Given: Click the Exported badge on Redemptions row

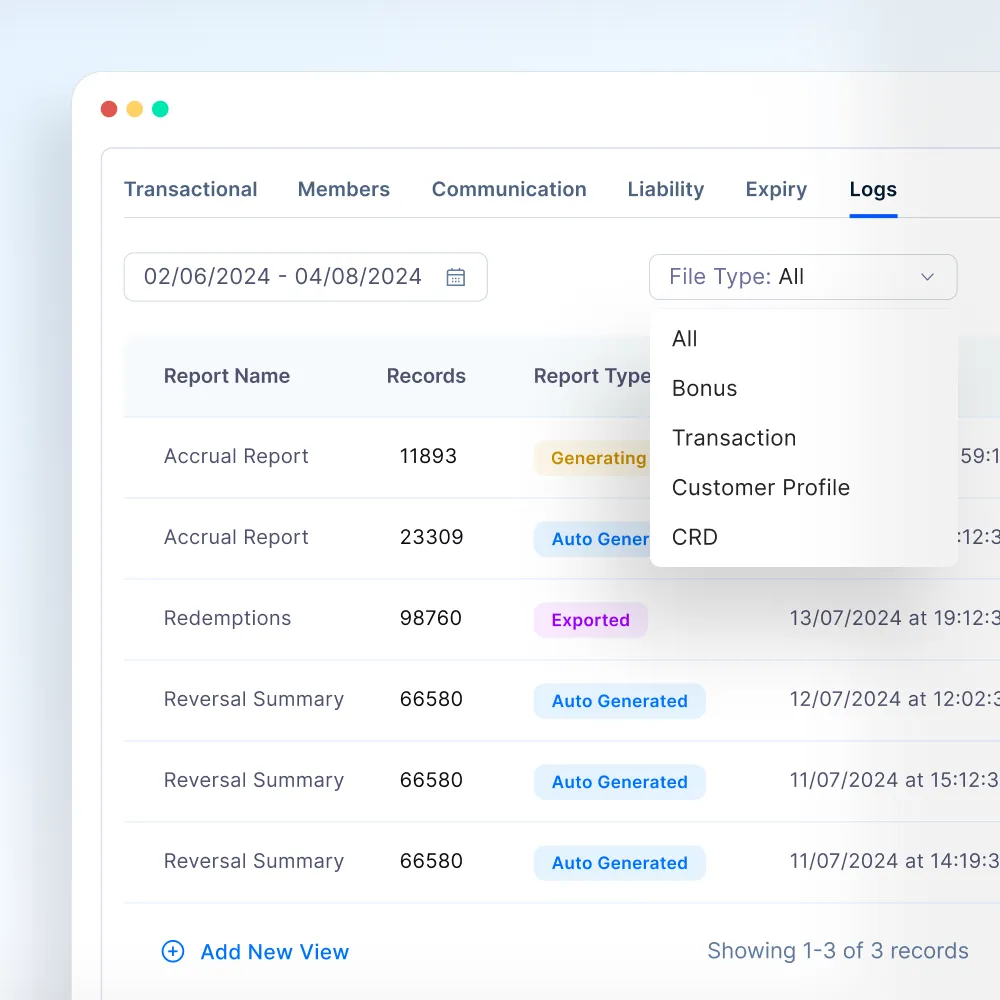Looking at the screenshot, I should click(590, 619).
